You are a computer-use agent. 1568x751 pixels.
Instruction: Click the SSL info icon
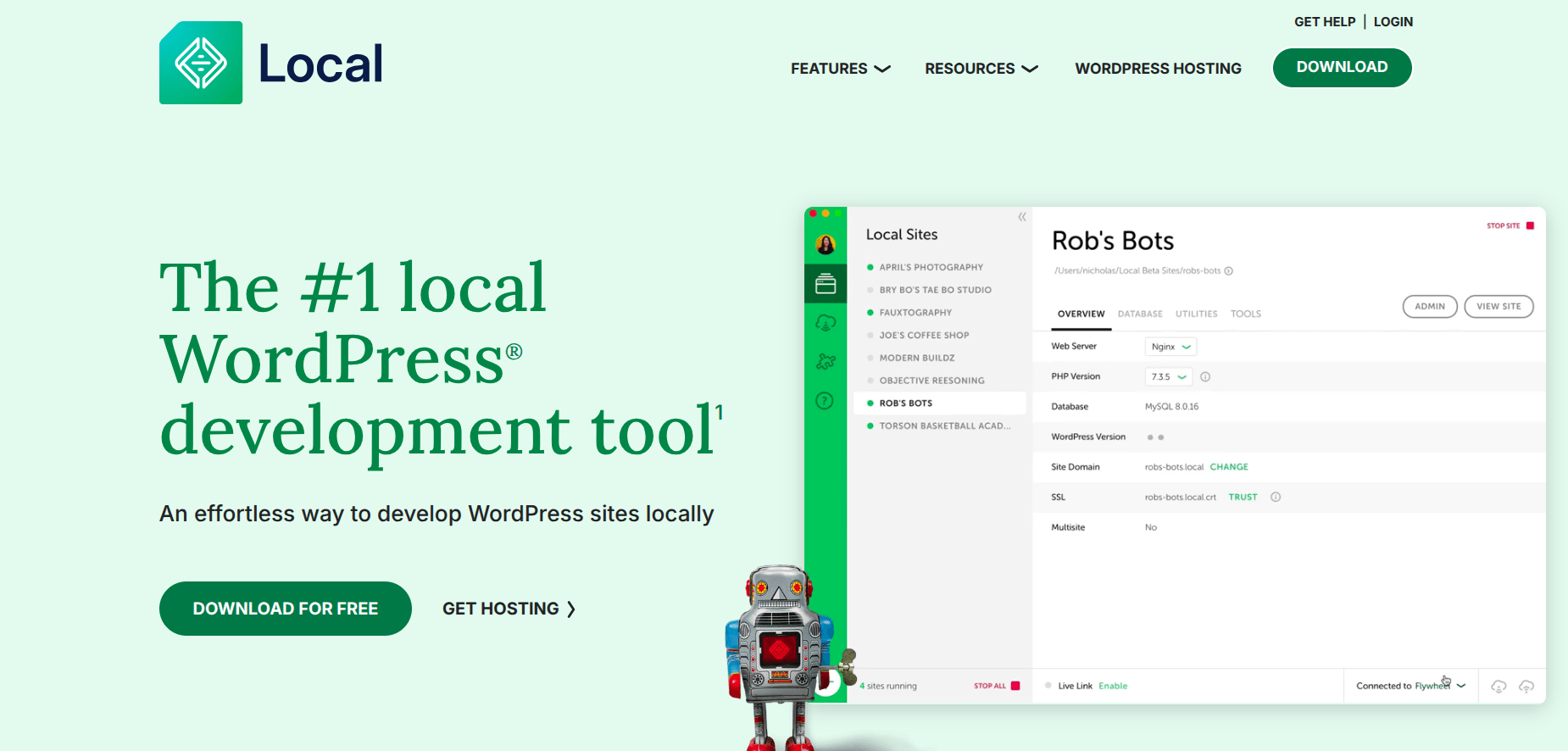point(1276,497)
